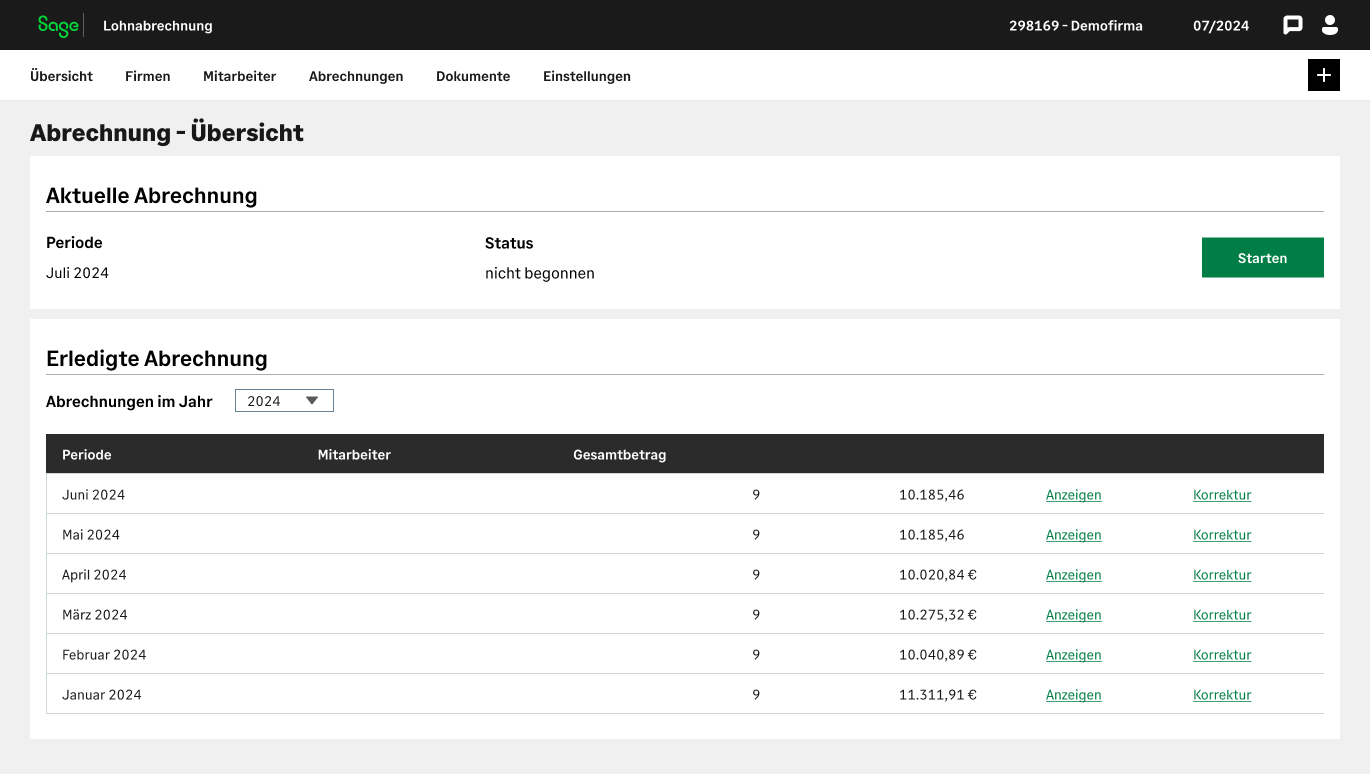This screenshot has height=774, width=1370.
Task: Open the Übersicht menu item
Action: 61,76
